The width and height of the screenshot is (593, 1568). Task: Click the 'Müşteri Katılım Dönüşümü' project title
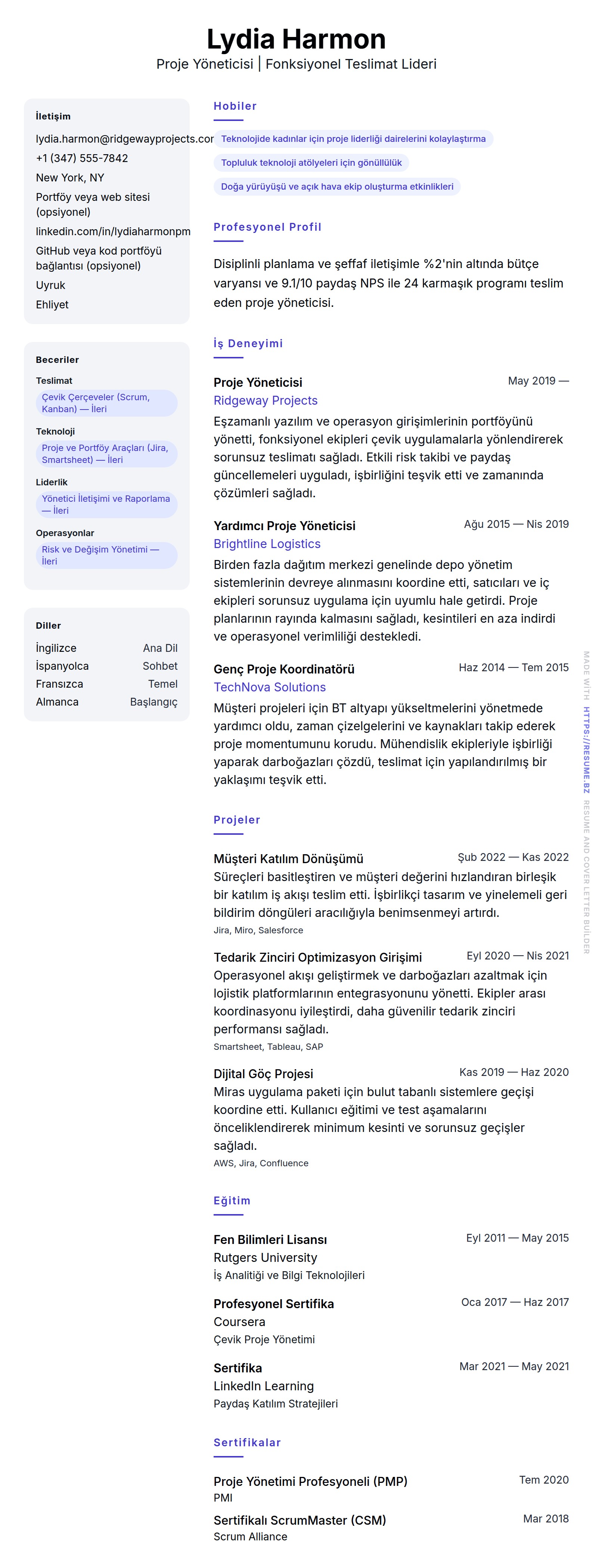pyautogui.click(x=288, y=859)
